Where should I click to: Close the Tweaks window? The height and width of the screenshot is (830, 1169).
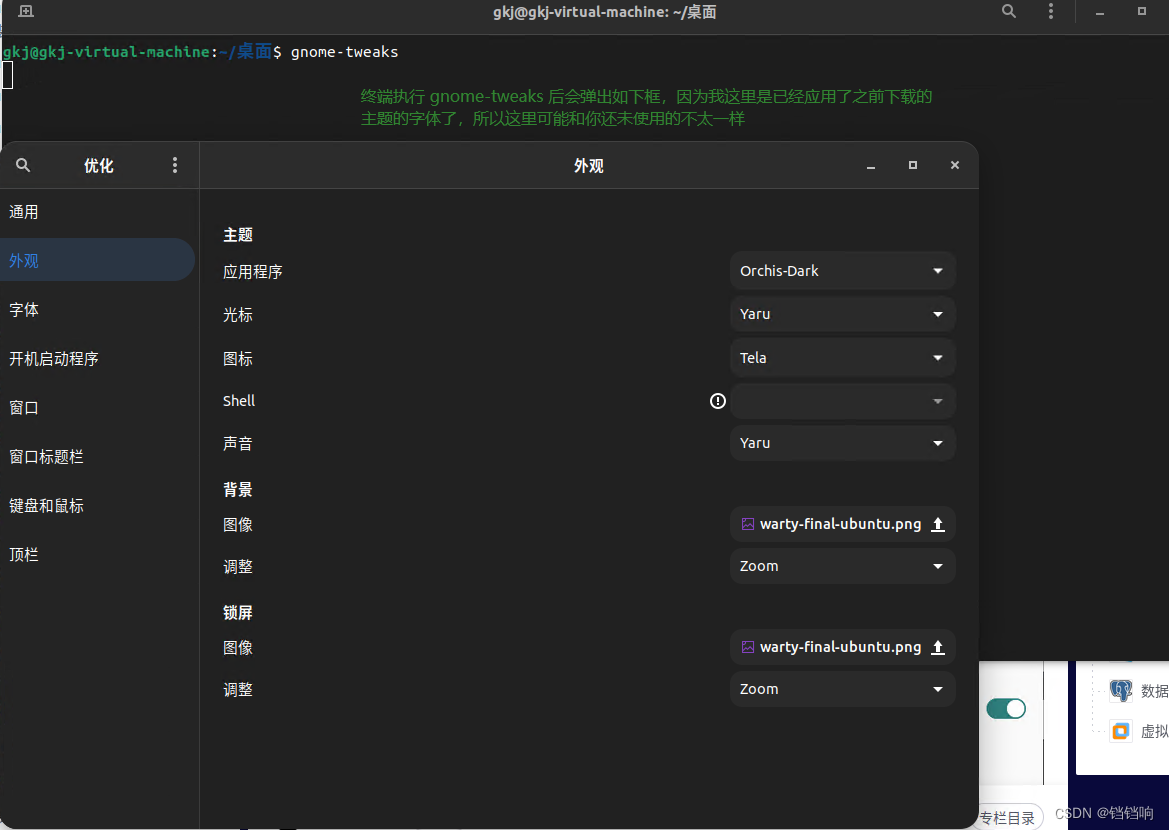(x=955, y=165)
